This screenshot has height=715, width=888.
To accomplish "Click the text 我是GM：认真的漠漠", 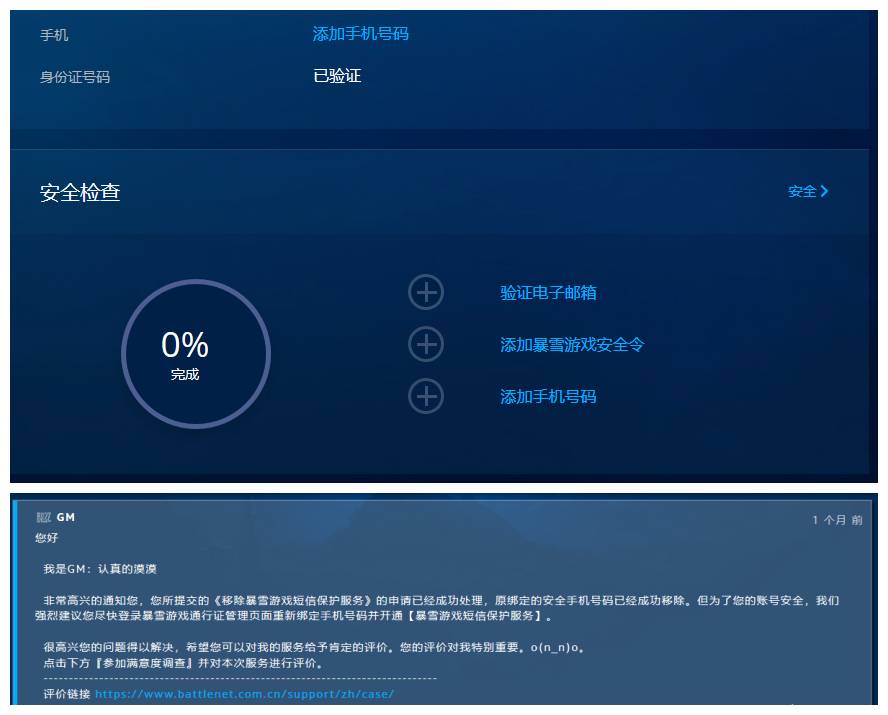I will tap(100, 569).
